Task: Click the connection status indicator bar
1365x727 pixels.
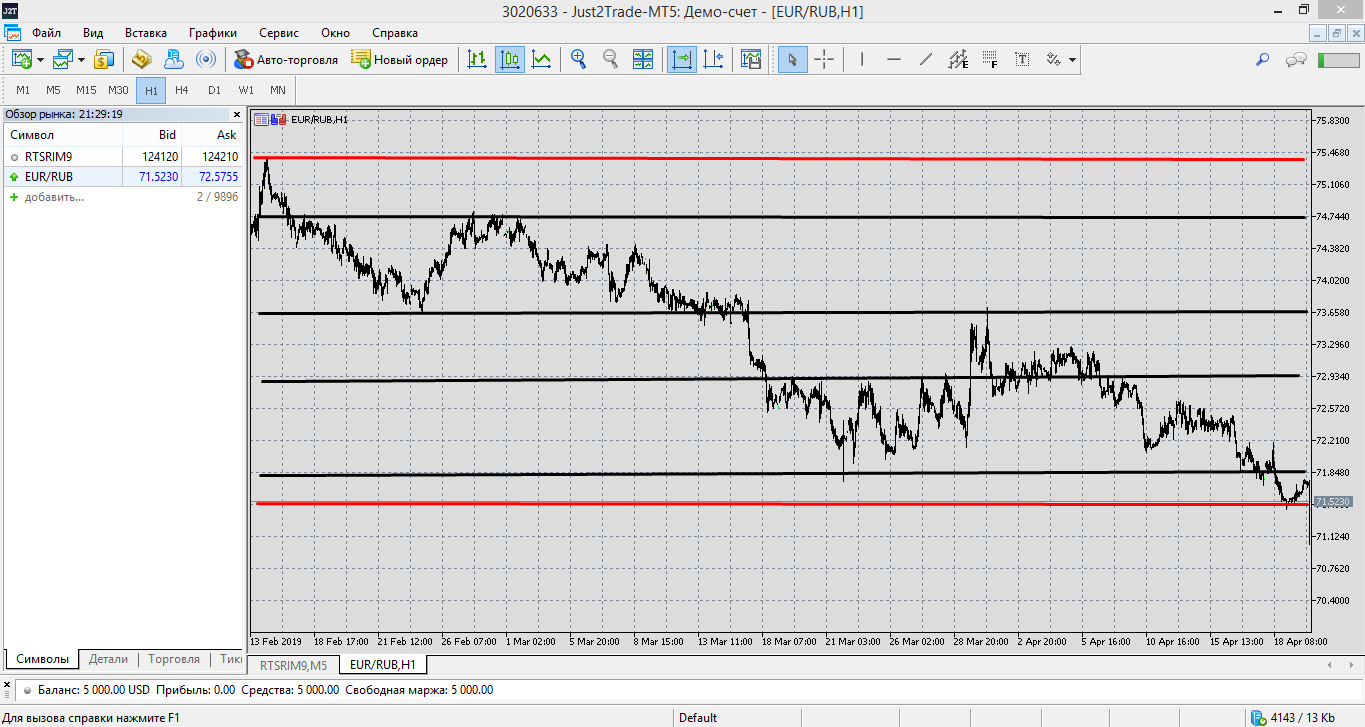Action: (1338, 60)
